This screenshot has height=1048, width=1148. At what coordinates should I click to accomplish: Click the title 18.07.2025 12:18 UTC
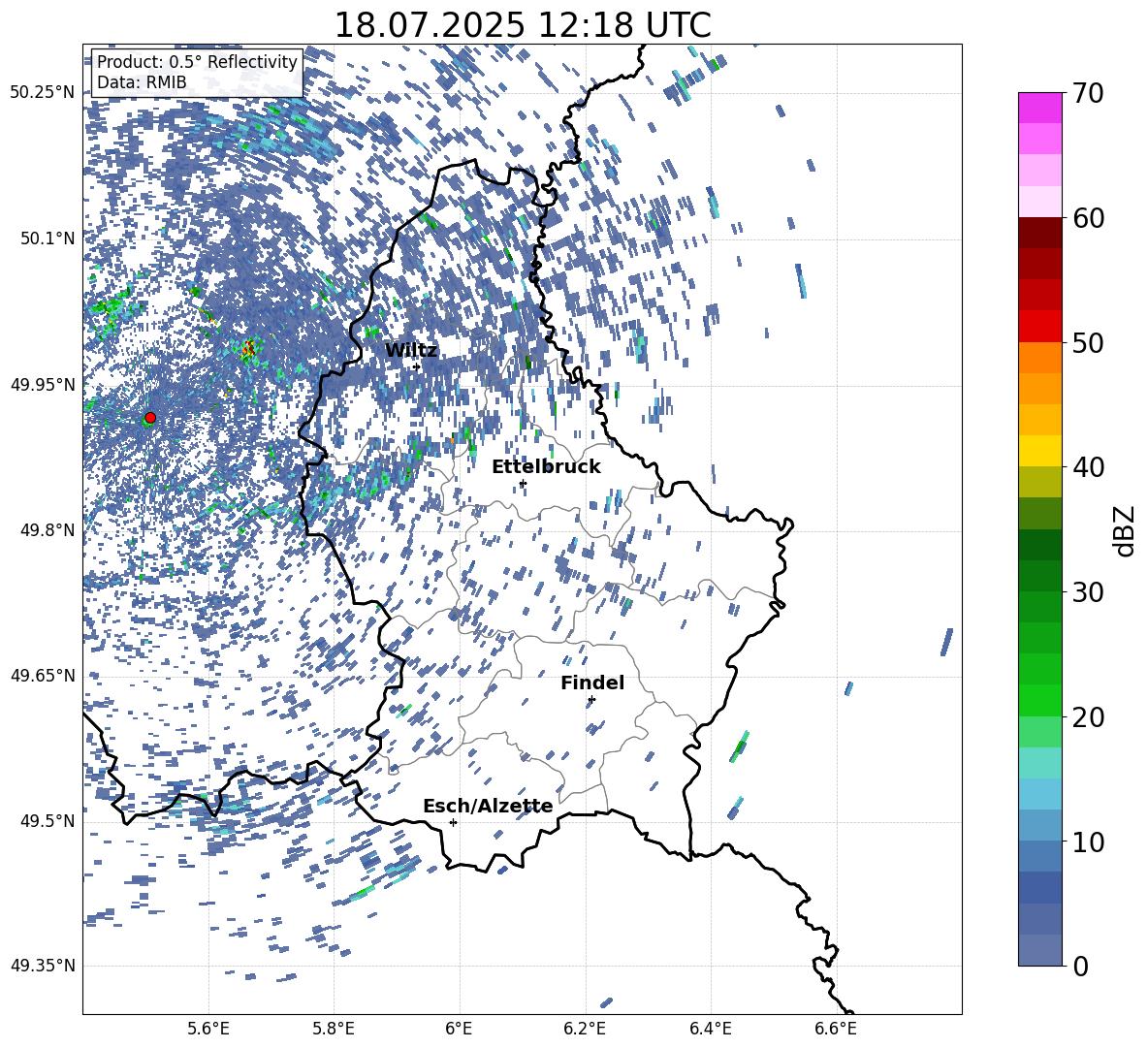pyautogui.click(x=522, y=25)
